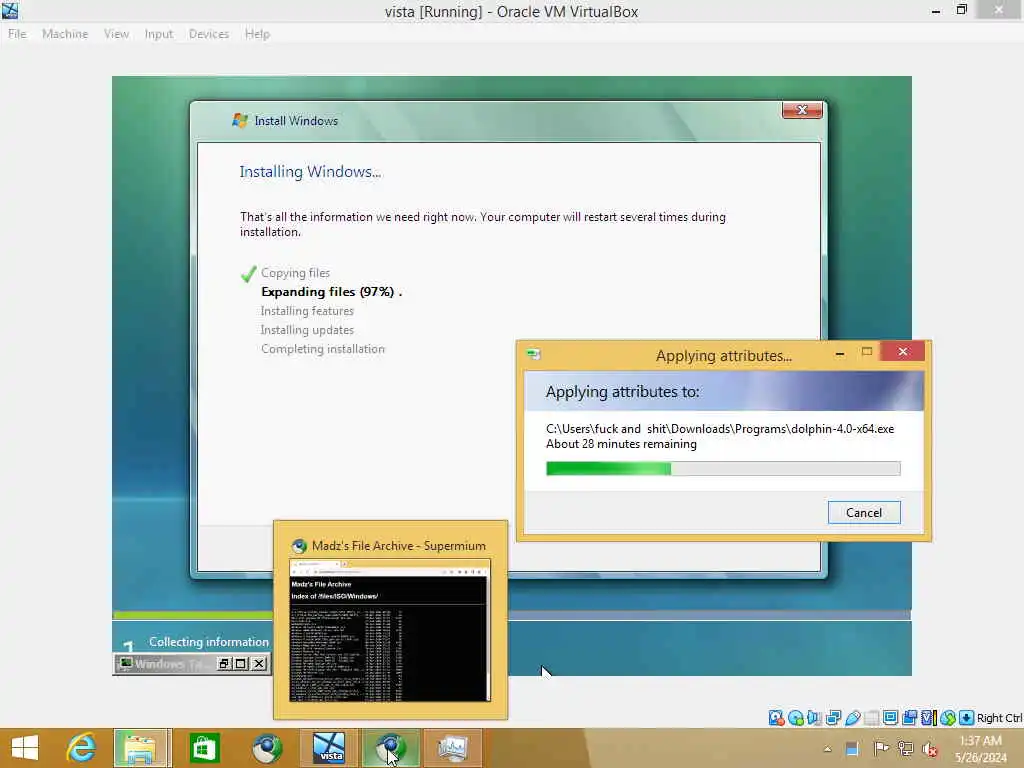Click the muted volume tray icon

pos(930,749)
